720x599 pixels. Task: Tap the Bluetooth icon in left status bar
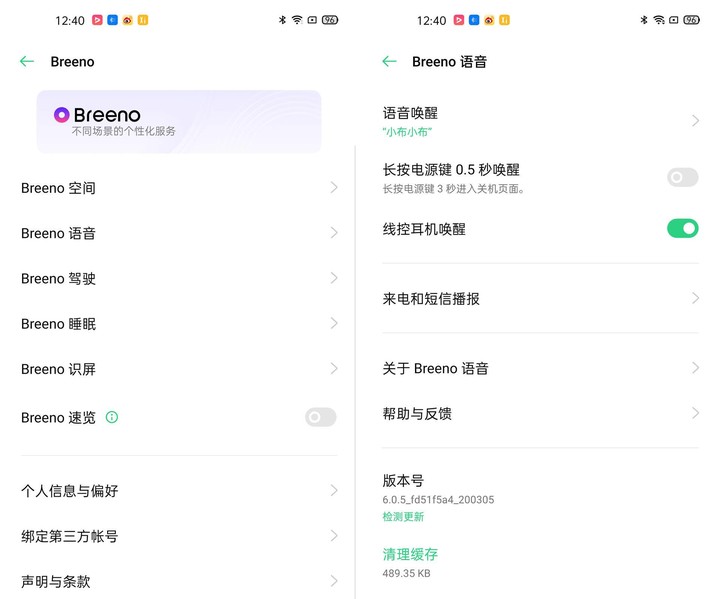282,20
